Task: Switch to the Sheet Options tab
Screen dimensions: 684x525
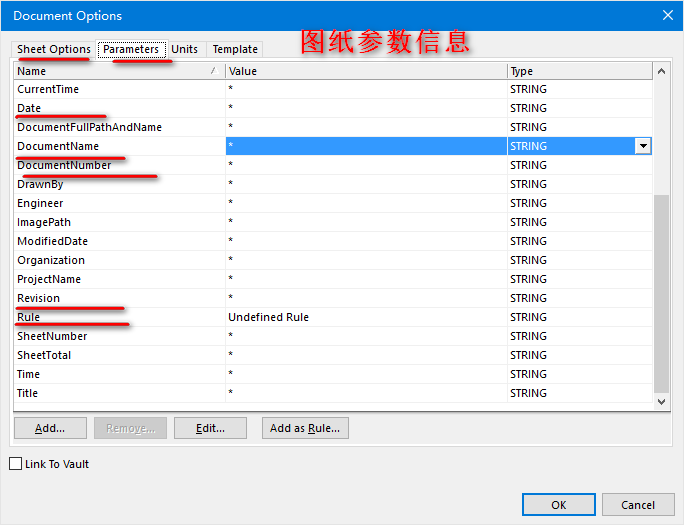Action: [54, 49]
